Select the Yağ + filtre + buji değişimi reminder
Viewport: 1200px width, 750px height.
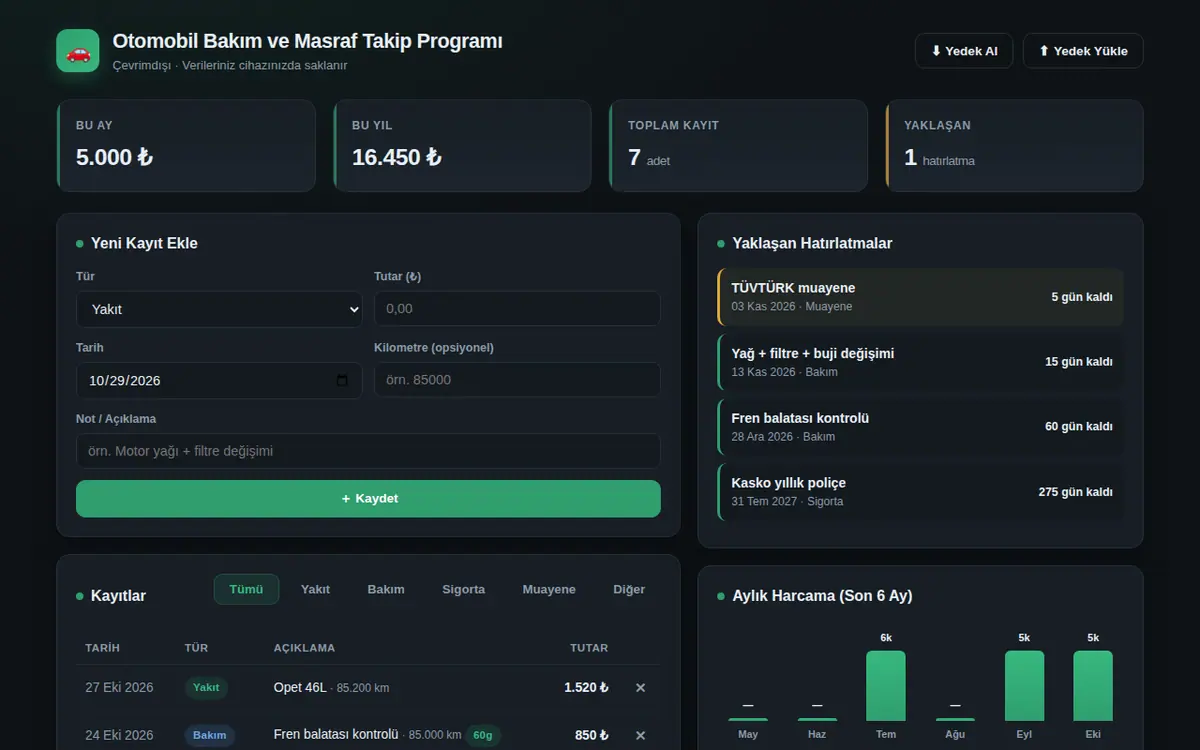coord(920,362)
